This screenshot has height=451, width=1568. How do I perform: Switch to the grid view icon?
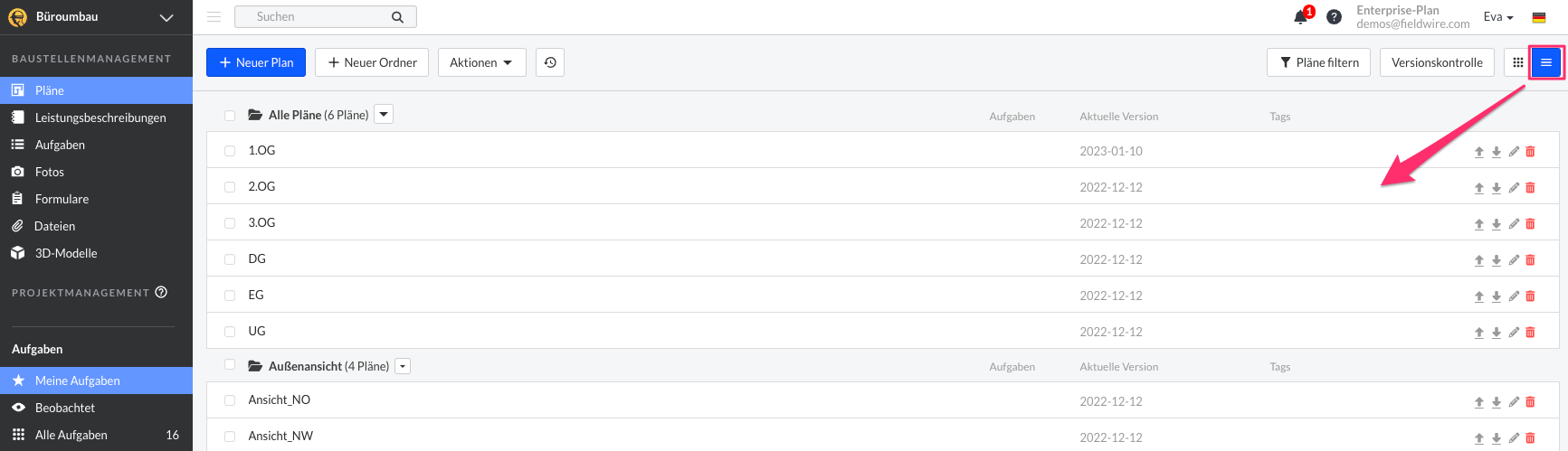click(x=1518, y=62)
